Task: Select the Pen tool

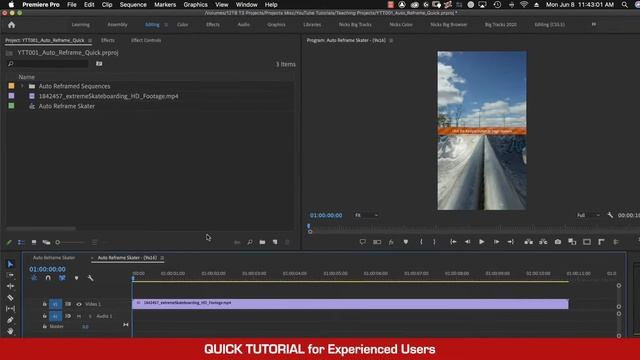Action: pos(10,320)
